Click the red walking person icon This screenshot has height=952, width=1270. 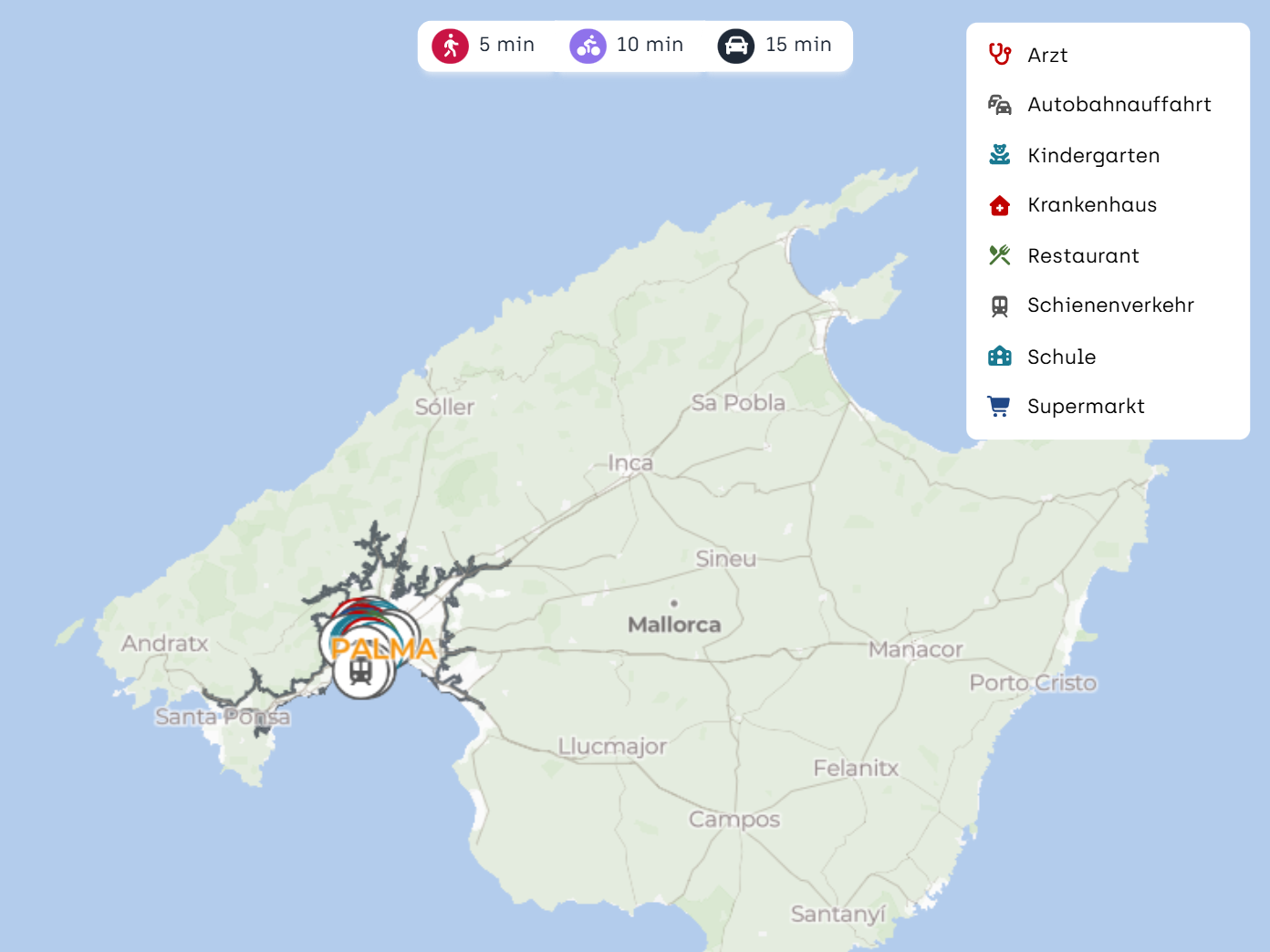[450, 46]
